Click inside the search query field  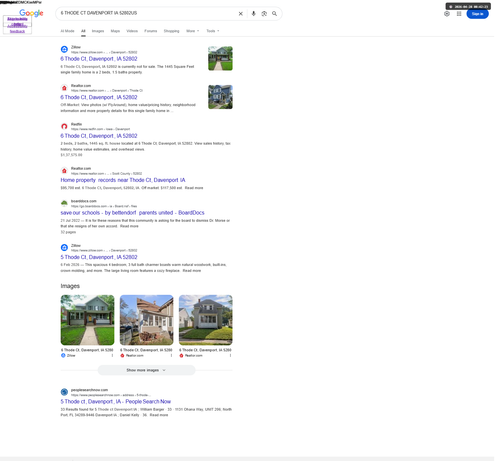coord(147,13)
